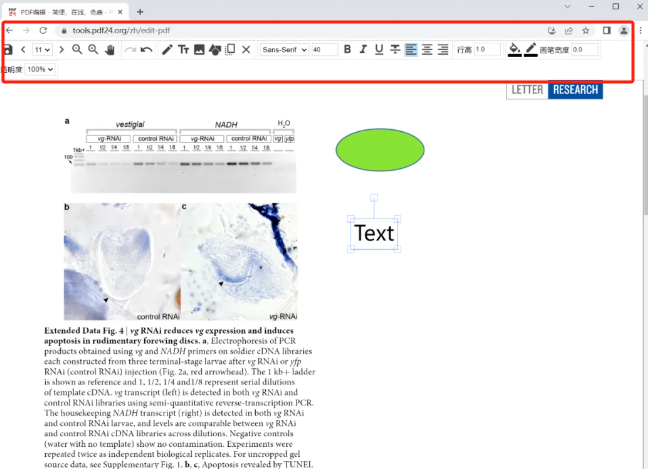Viewport: 648px width, 469px height.
Task: Select the shapes tool
Action: pyautogui.click(x=215, y=50)
